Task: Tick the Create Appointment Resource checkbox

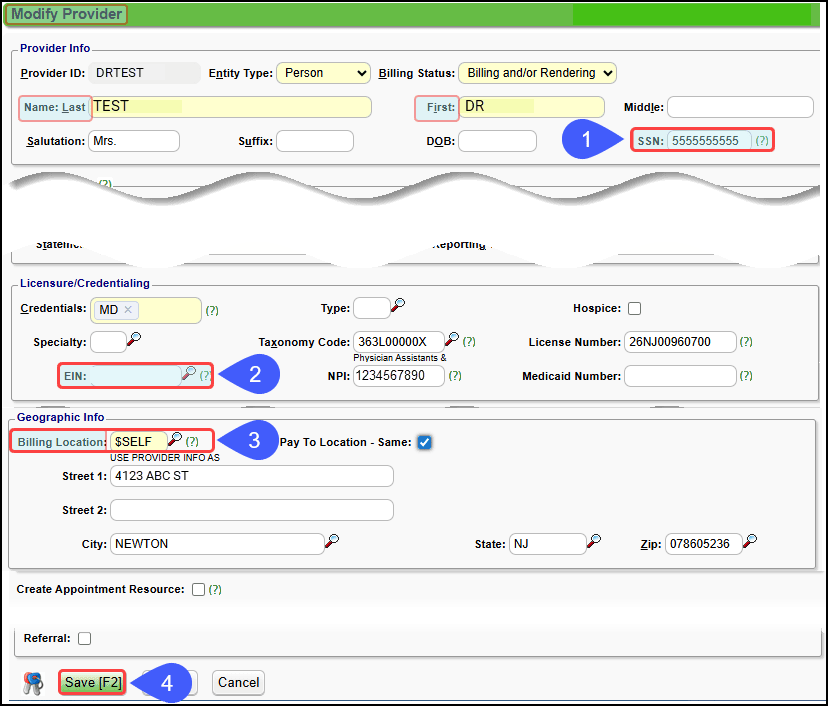Action: tap(198, 590)
